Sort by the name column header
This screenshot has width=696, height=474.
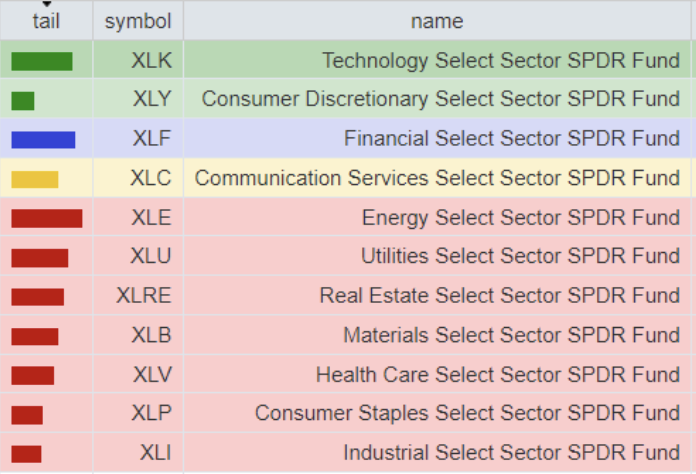click(x=437, y=21)
